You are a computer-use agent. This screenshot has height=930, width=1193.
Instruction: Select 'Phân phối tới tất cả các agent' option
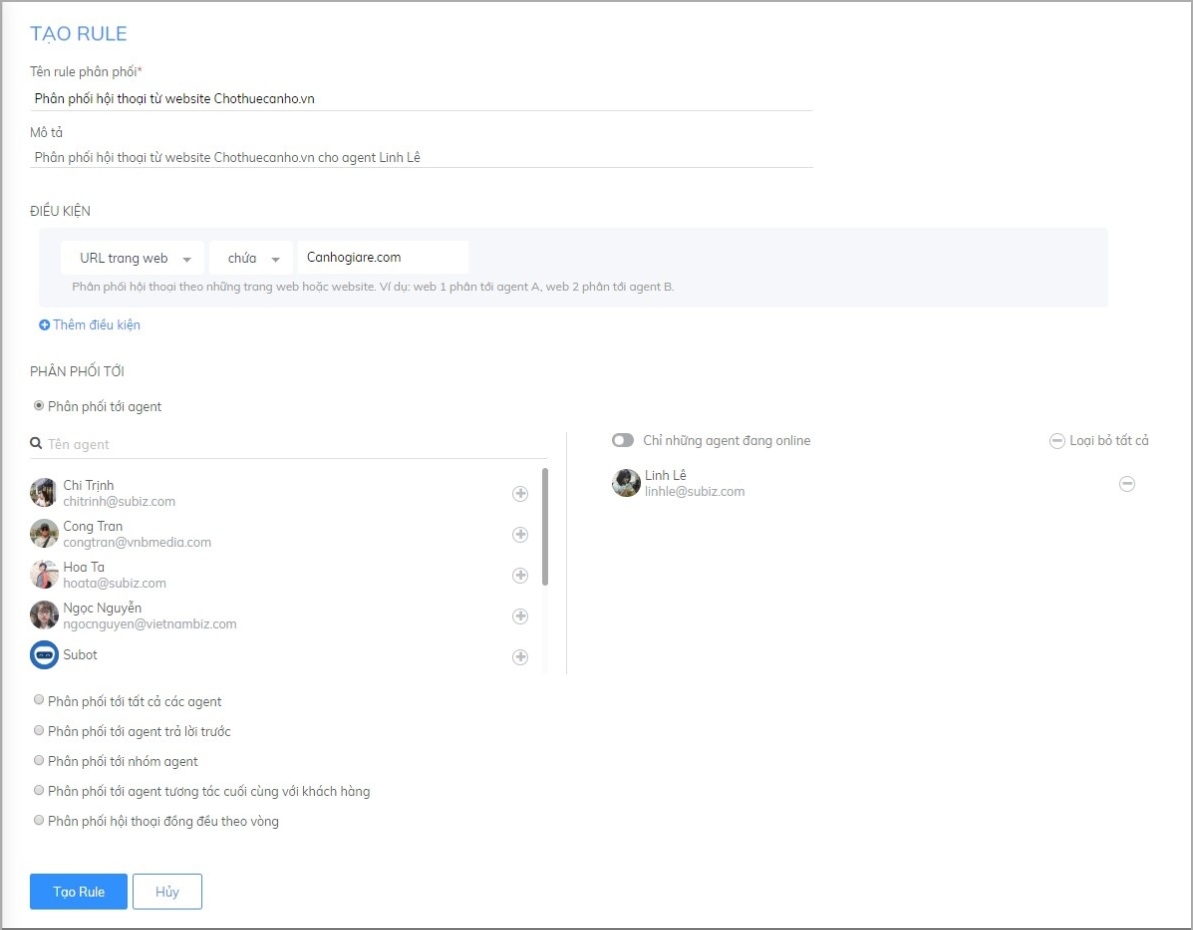(39, 701)
